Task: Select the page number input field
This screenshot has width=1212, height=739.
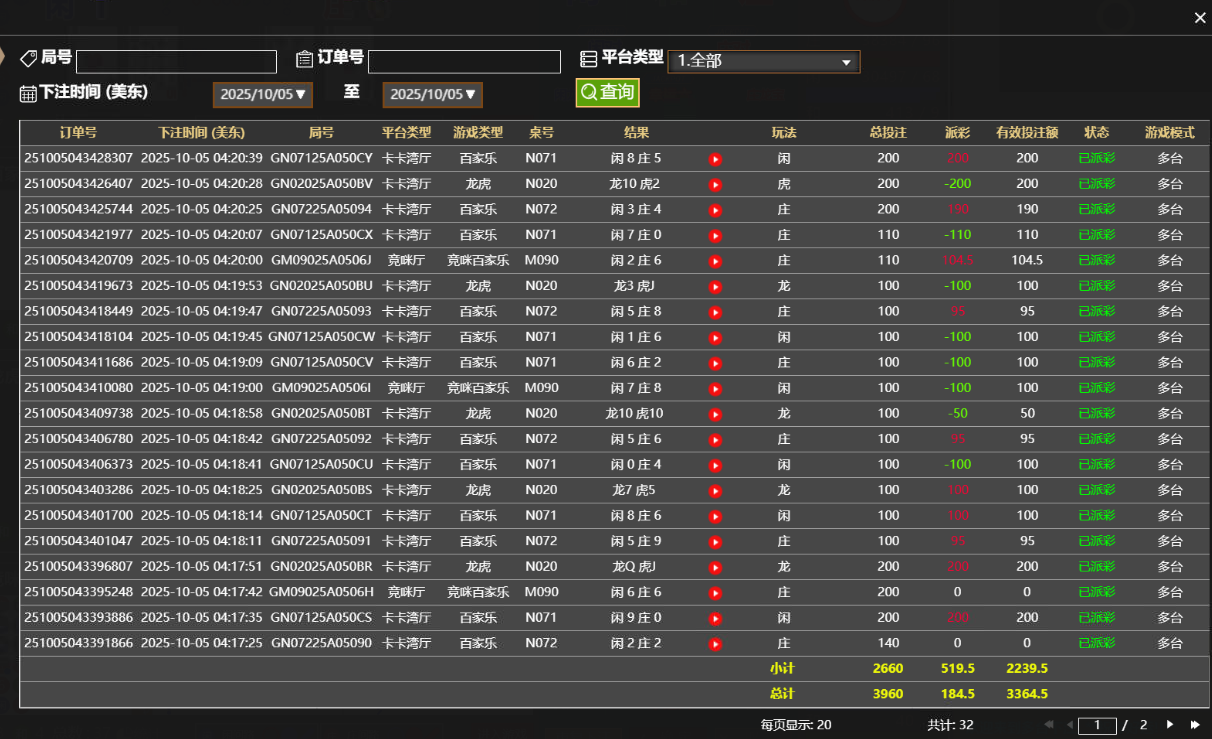Action: (x=1097, y=724)
